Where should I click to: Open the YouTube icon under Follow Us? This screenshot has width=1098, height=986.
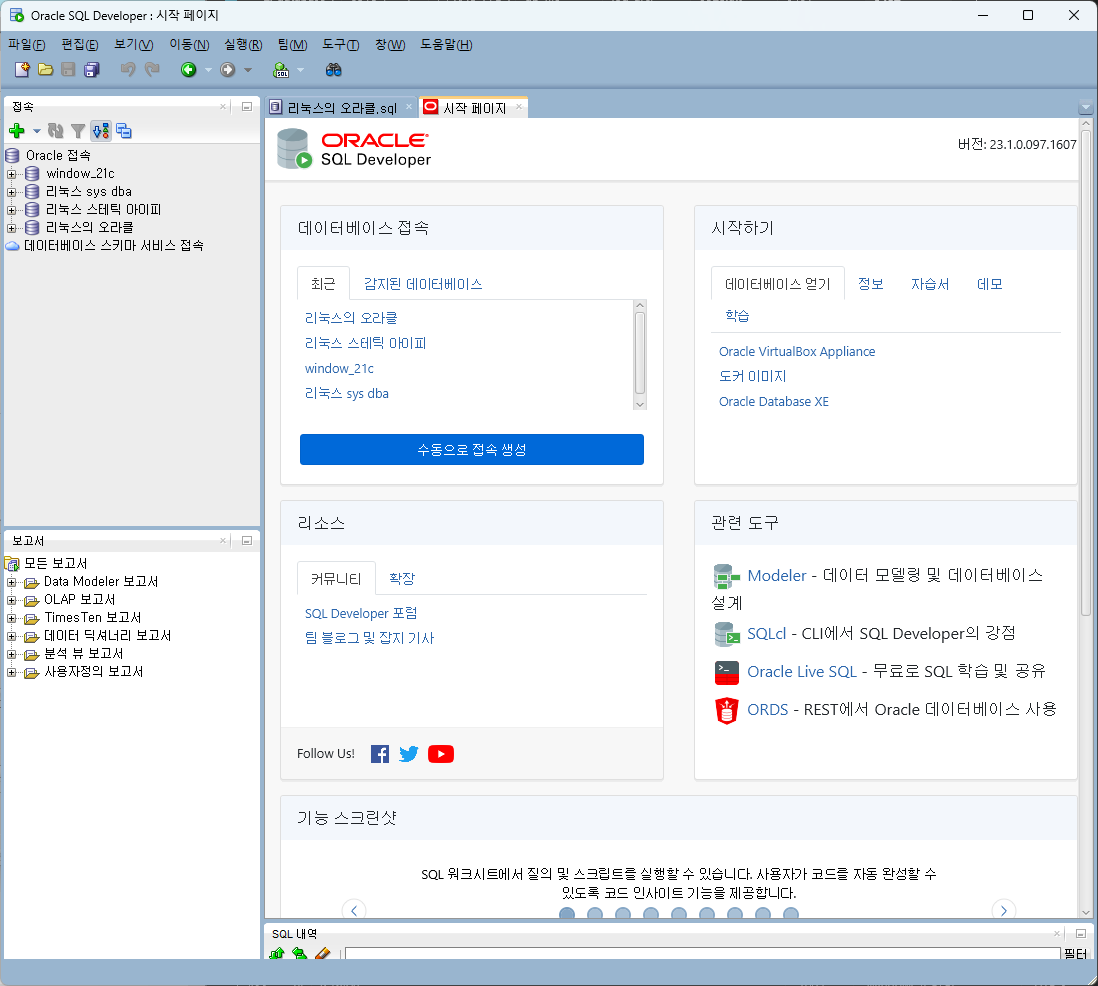[440, 754]
